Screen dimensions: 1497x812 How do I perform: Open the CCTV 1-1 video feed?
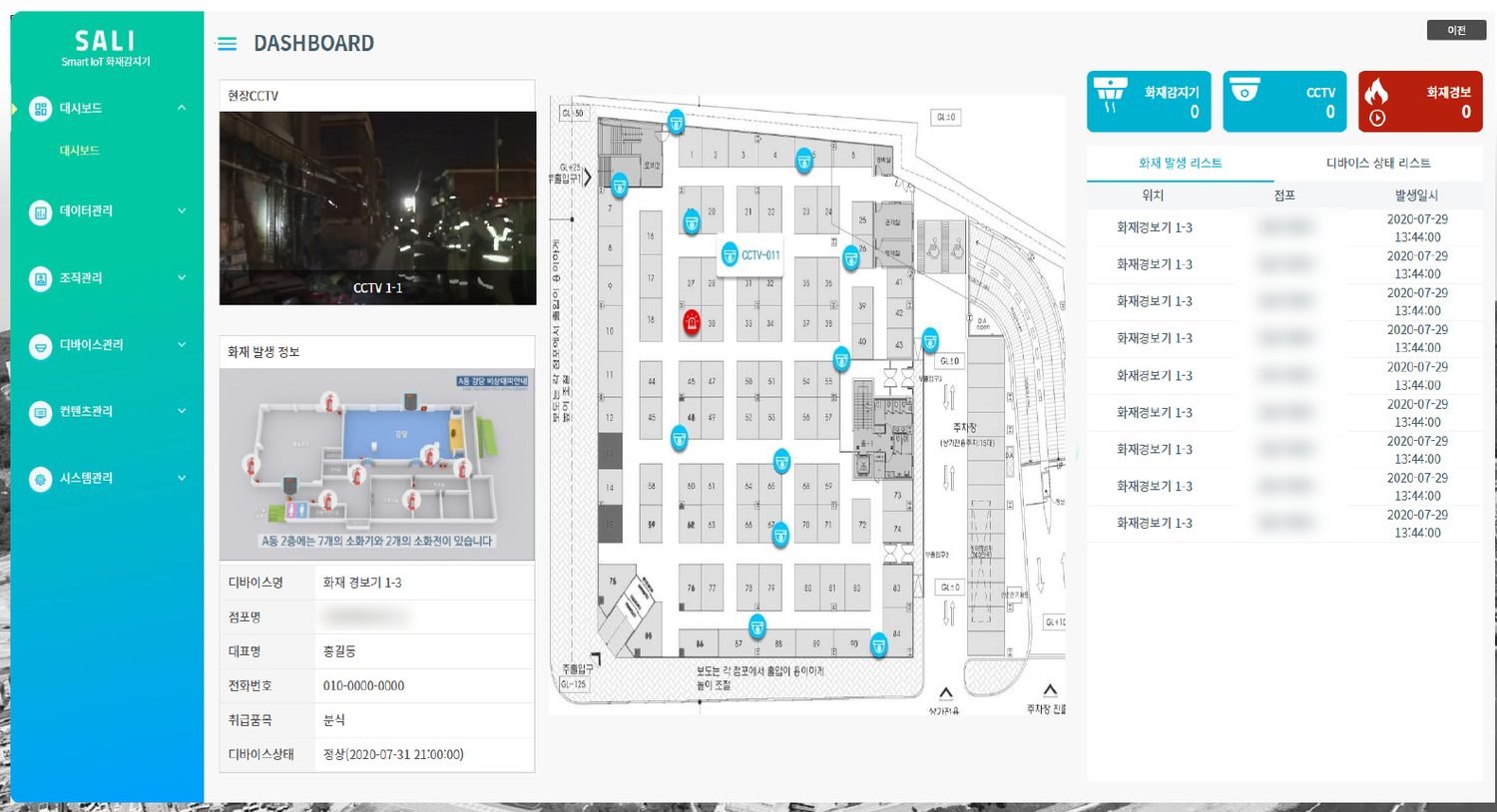click(377, 208)
